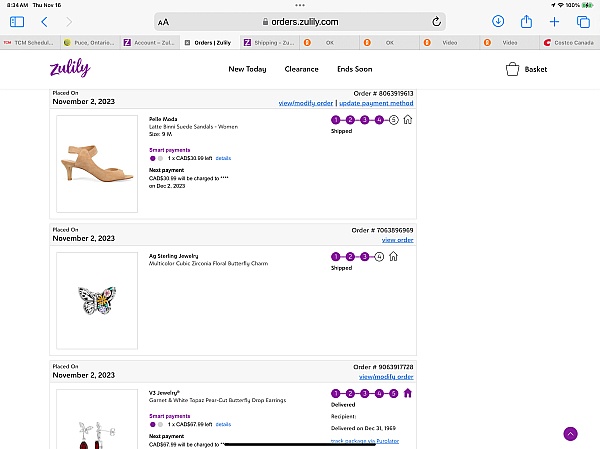600x449 pixels.
Task: Switch to the Shipping - Zulily tab
Action: [270, 42]
